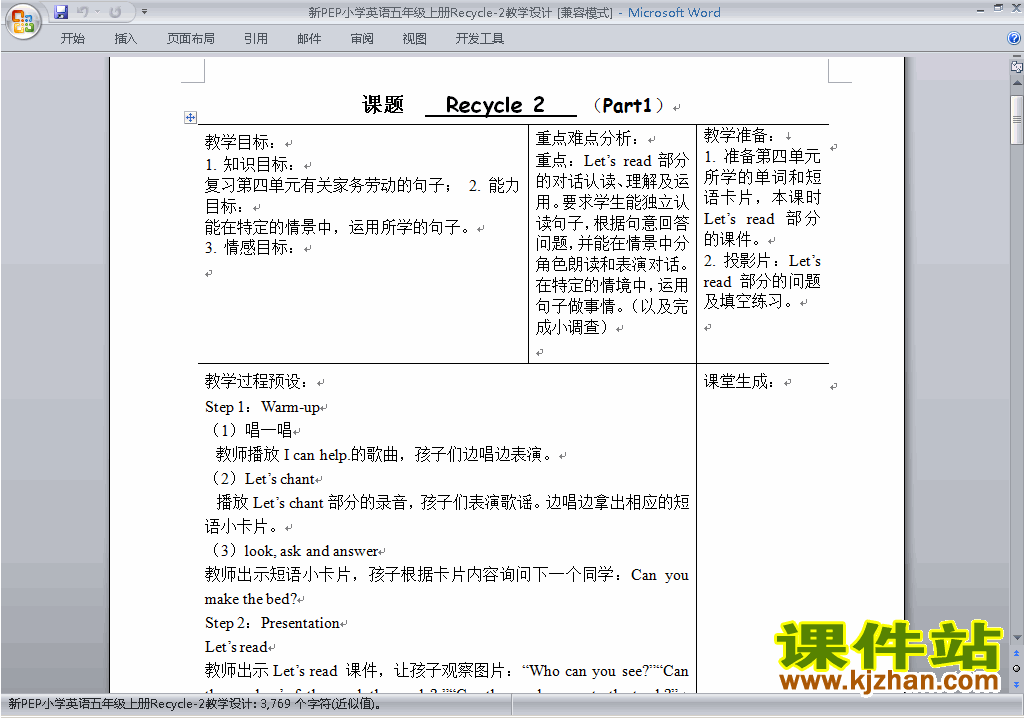Viewport: 1024px width, 718px height.
Task: Open the 开发工具 ribbon tab
Action: (x=479, y=39)
